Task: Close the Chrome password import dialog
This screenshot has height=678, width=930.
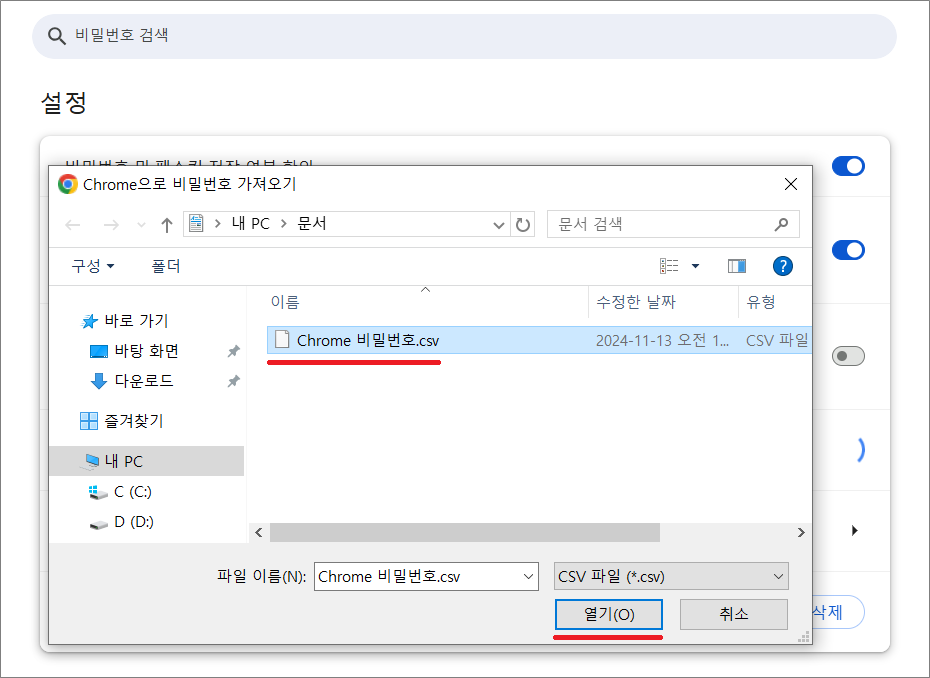Action: 791,184
